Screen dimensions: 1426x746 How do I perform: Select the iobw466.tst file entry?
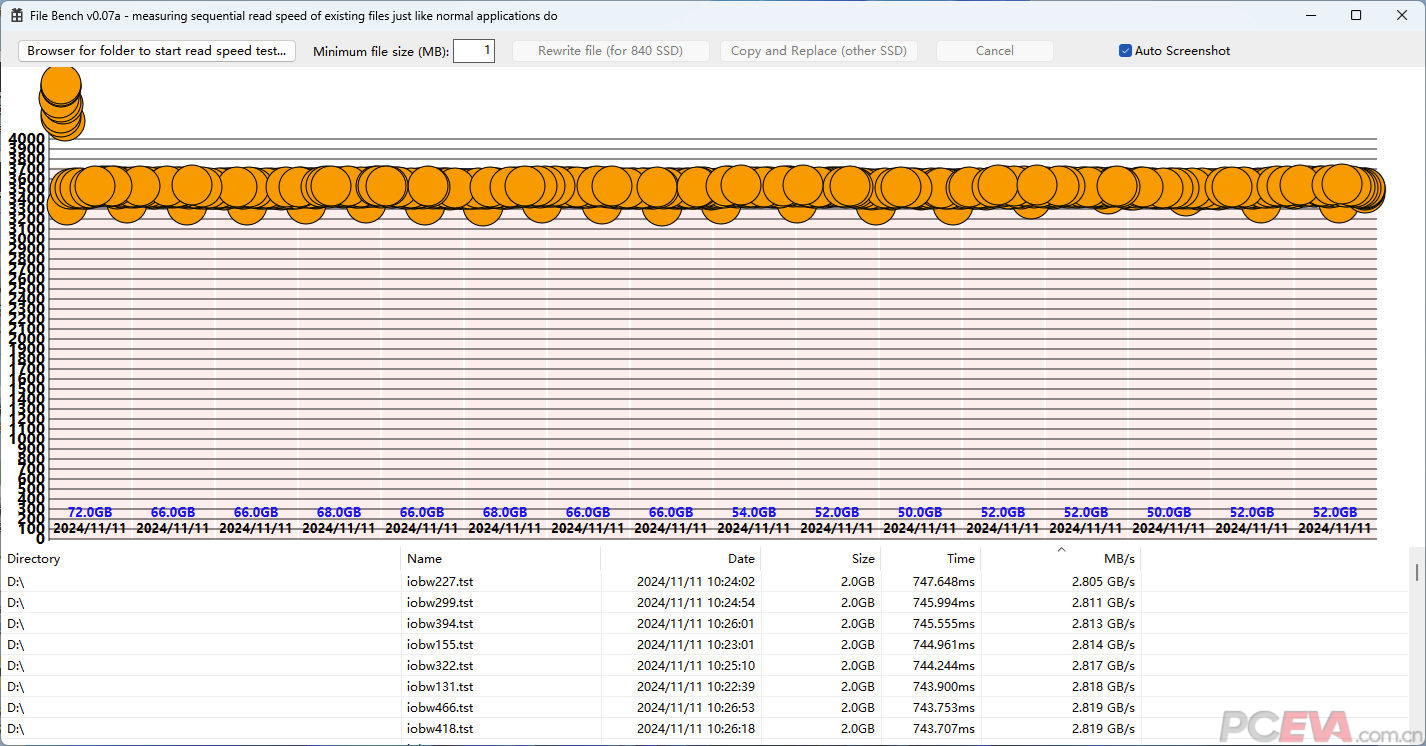click(x=440, y=707)
